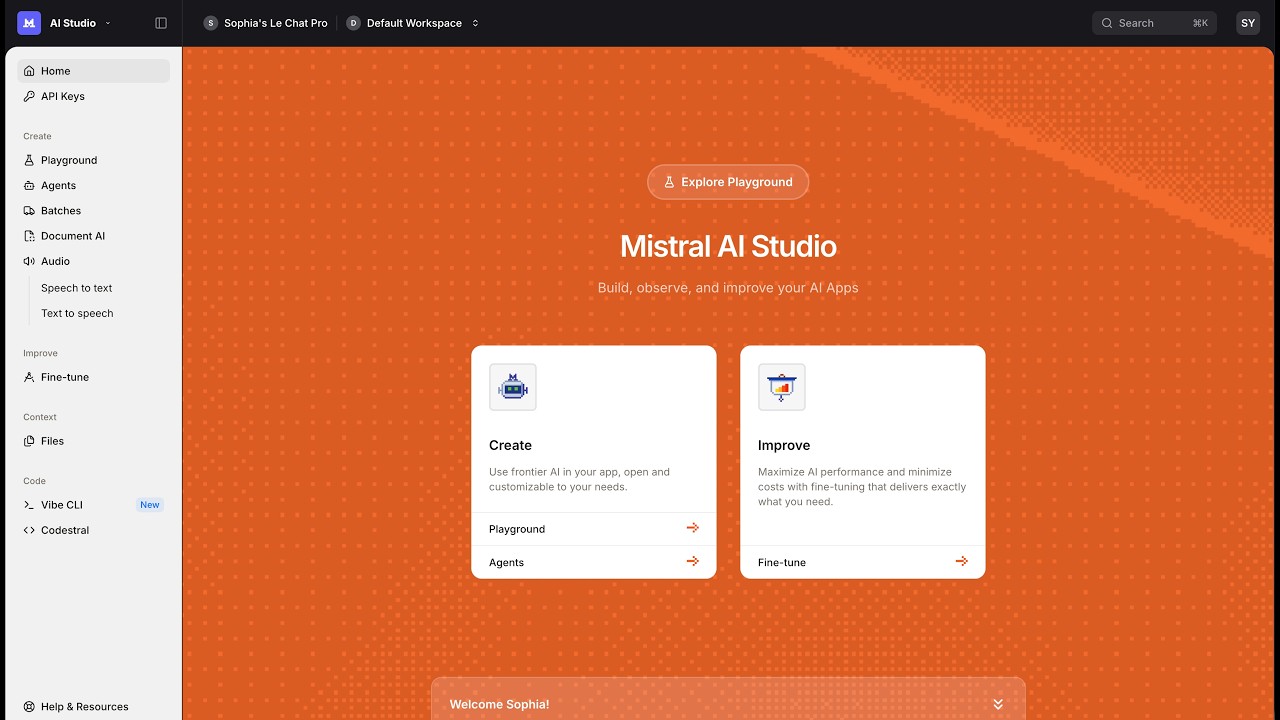Click the robot illustration on Create card
The image size is (1280, 720).
[513, 387]
